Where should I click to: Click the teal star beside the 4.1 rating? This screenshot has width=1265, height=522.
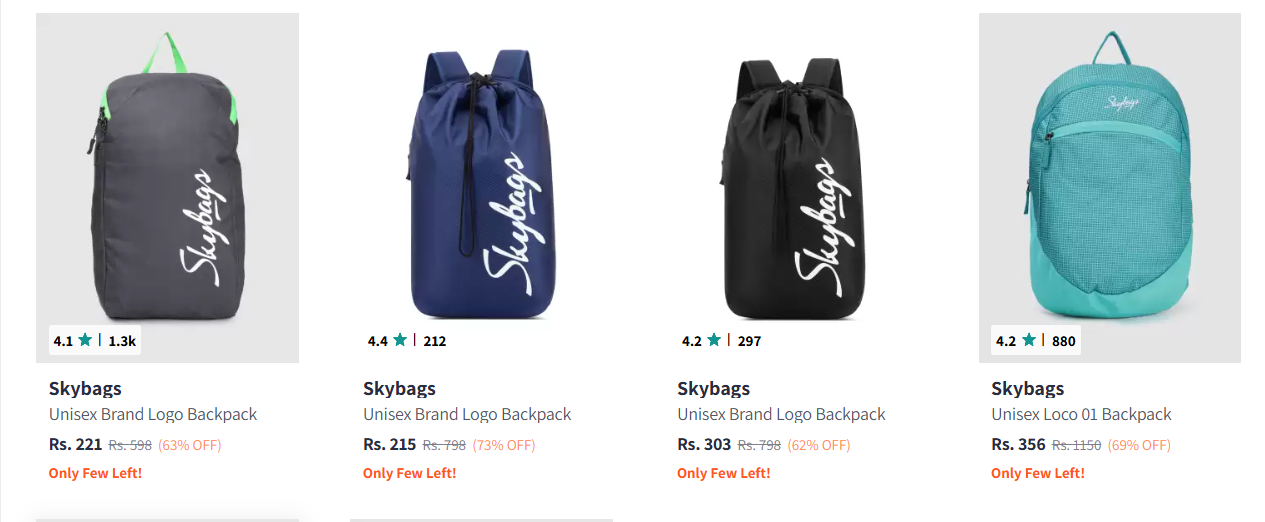coord(85,340)
